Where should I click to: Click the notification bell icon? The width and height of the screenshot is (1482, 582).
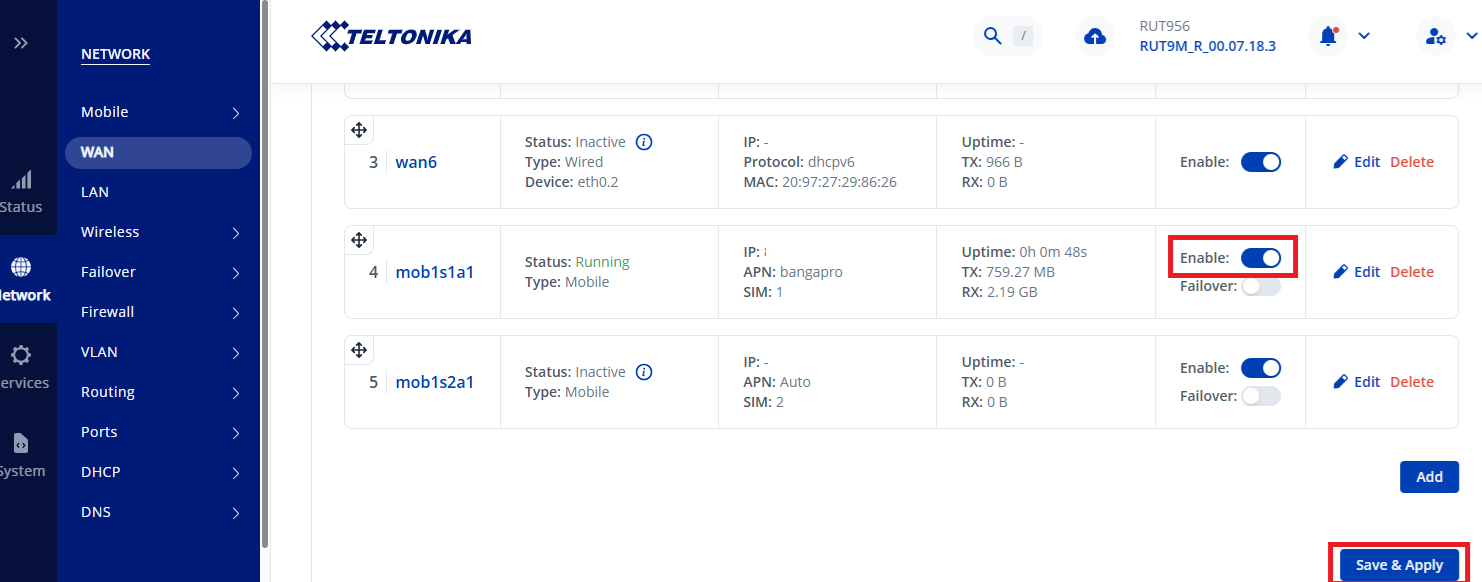click(1328, 37)
